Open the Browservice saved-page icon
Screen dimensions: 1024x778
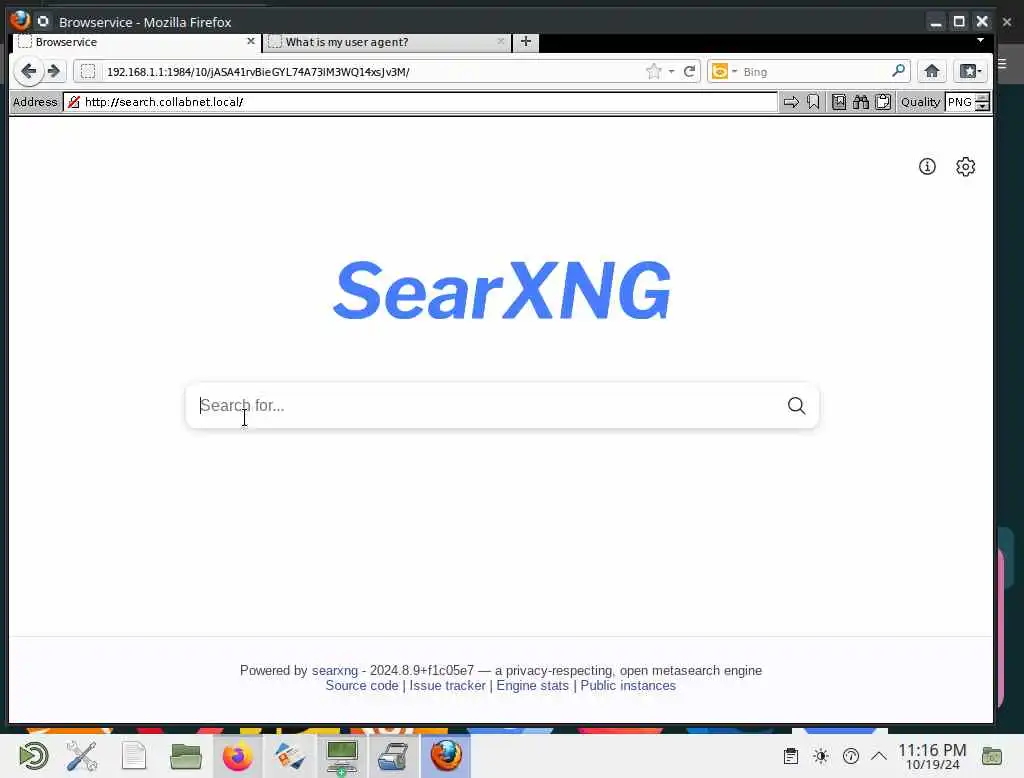tap(839, 102)
